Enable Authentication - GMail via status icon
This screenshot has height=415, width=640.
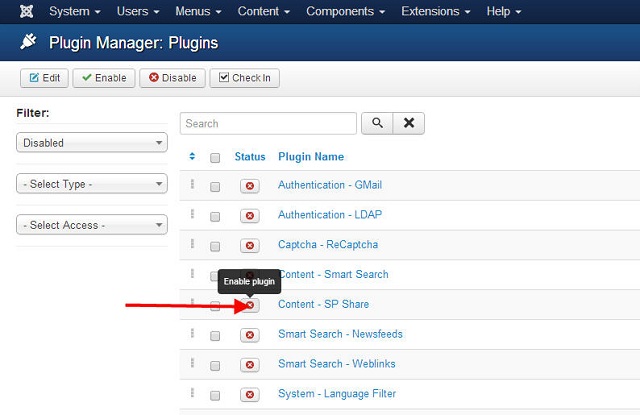250,186
